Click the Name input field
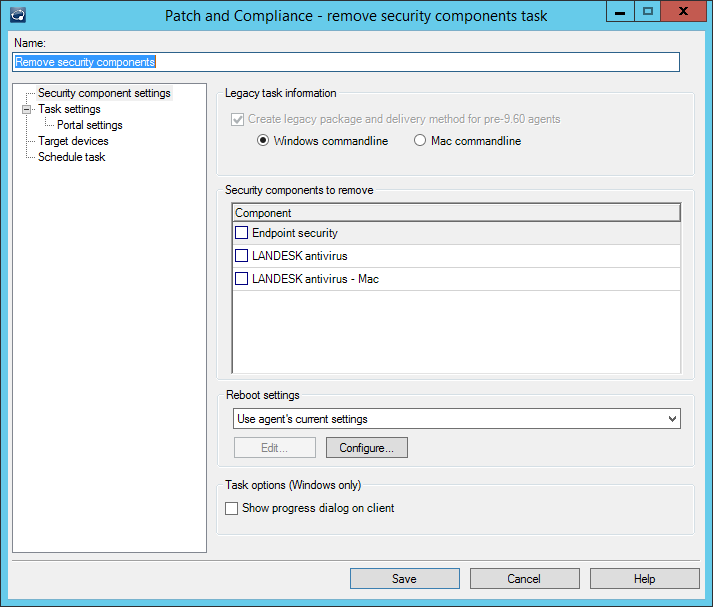The image size is (713, 607). (346, 62)
